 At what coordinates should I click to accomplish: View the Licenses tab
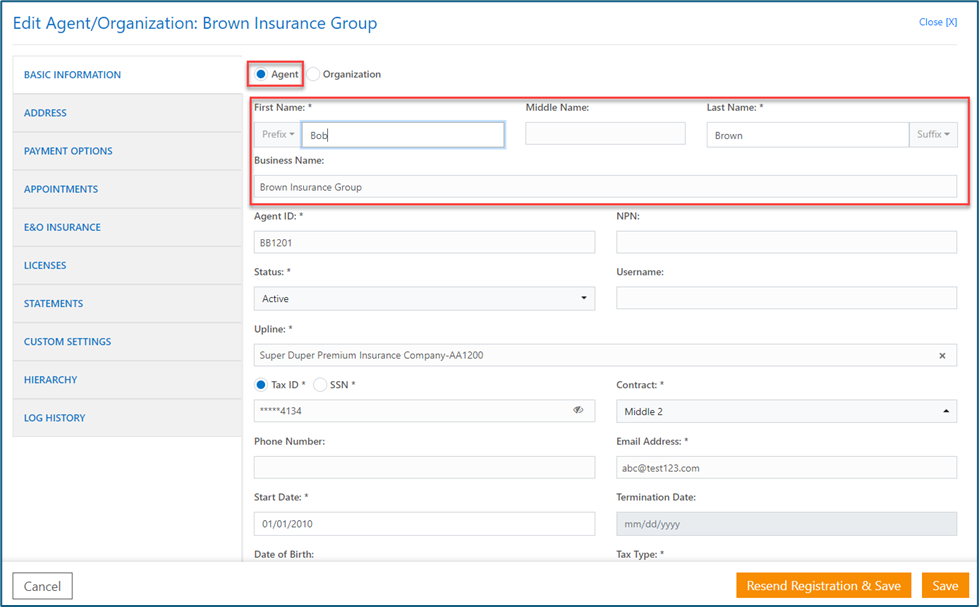coord(127,265)
